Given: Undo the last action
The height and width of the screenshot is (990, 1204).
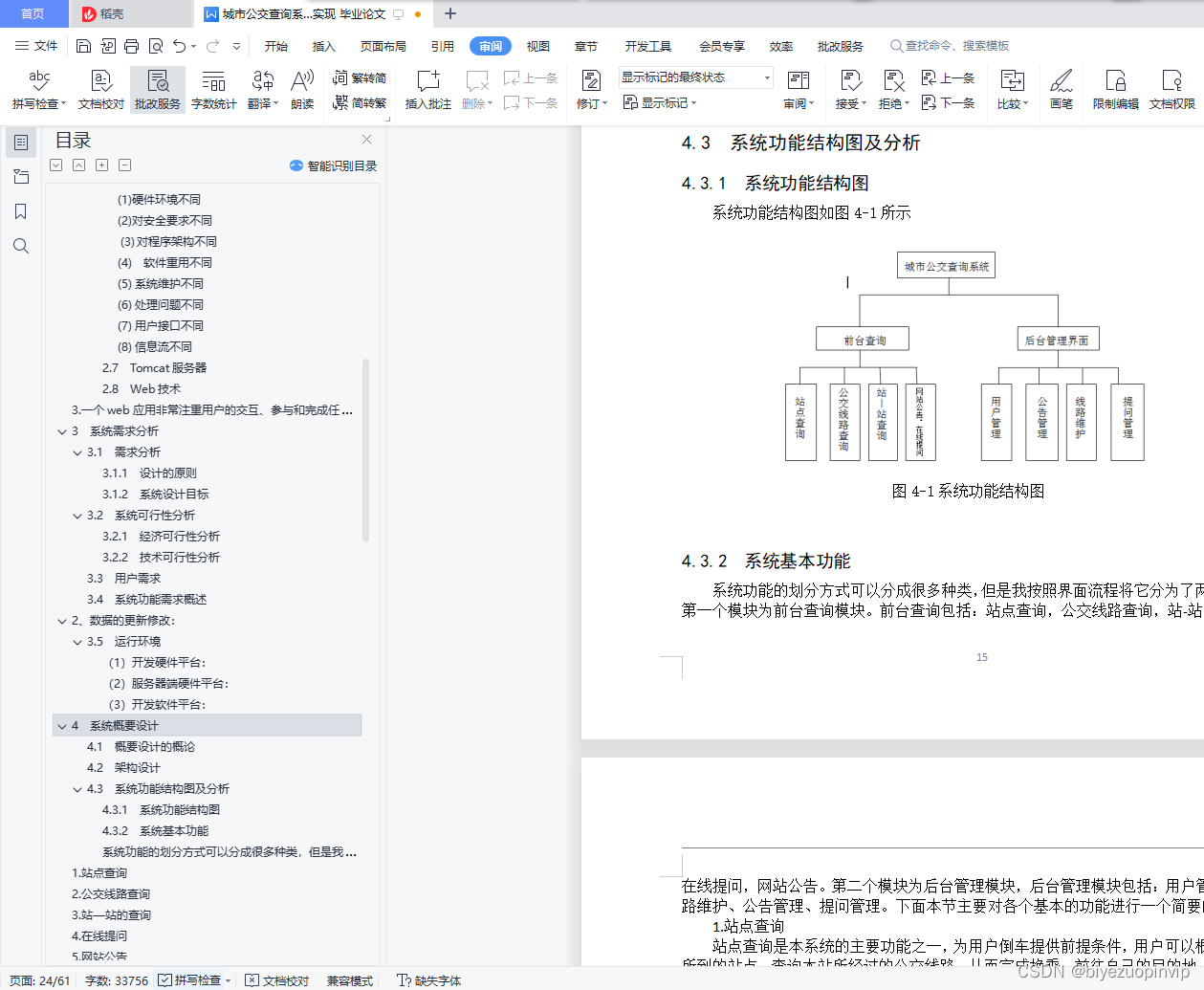Looking at the screenshot, I should click(x=179, y=46).
